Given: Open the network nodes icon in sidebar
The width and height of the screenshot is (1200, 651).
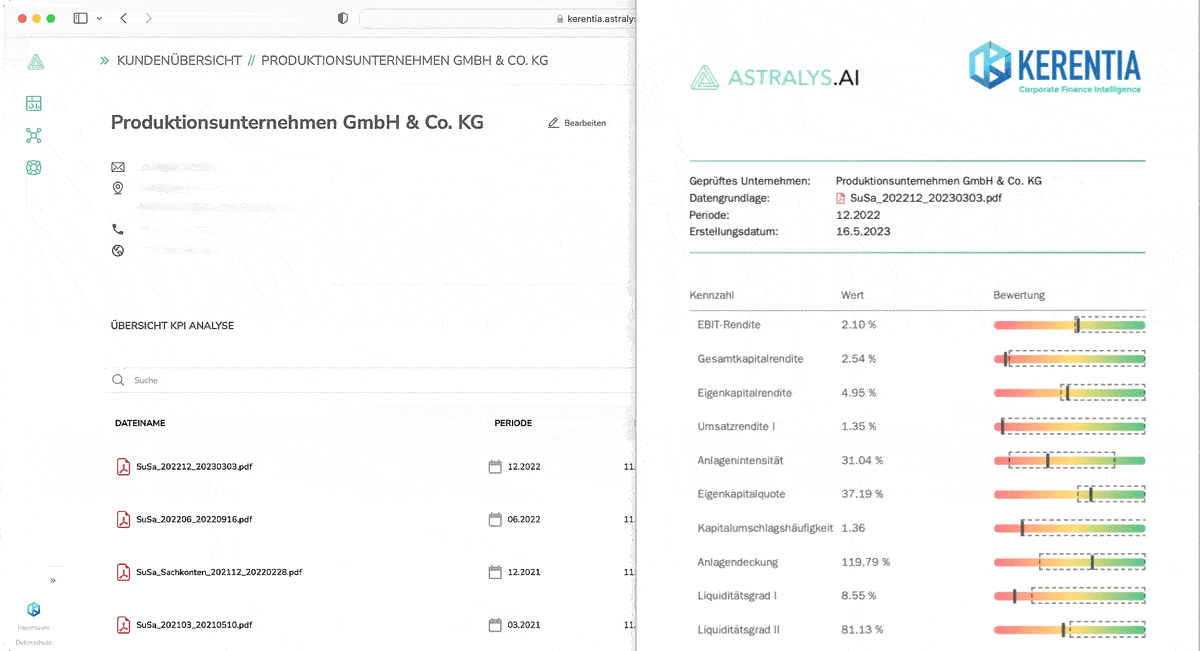Looking at the screenshot, I should pos(34,136).
